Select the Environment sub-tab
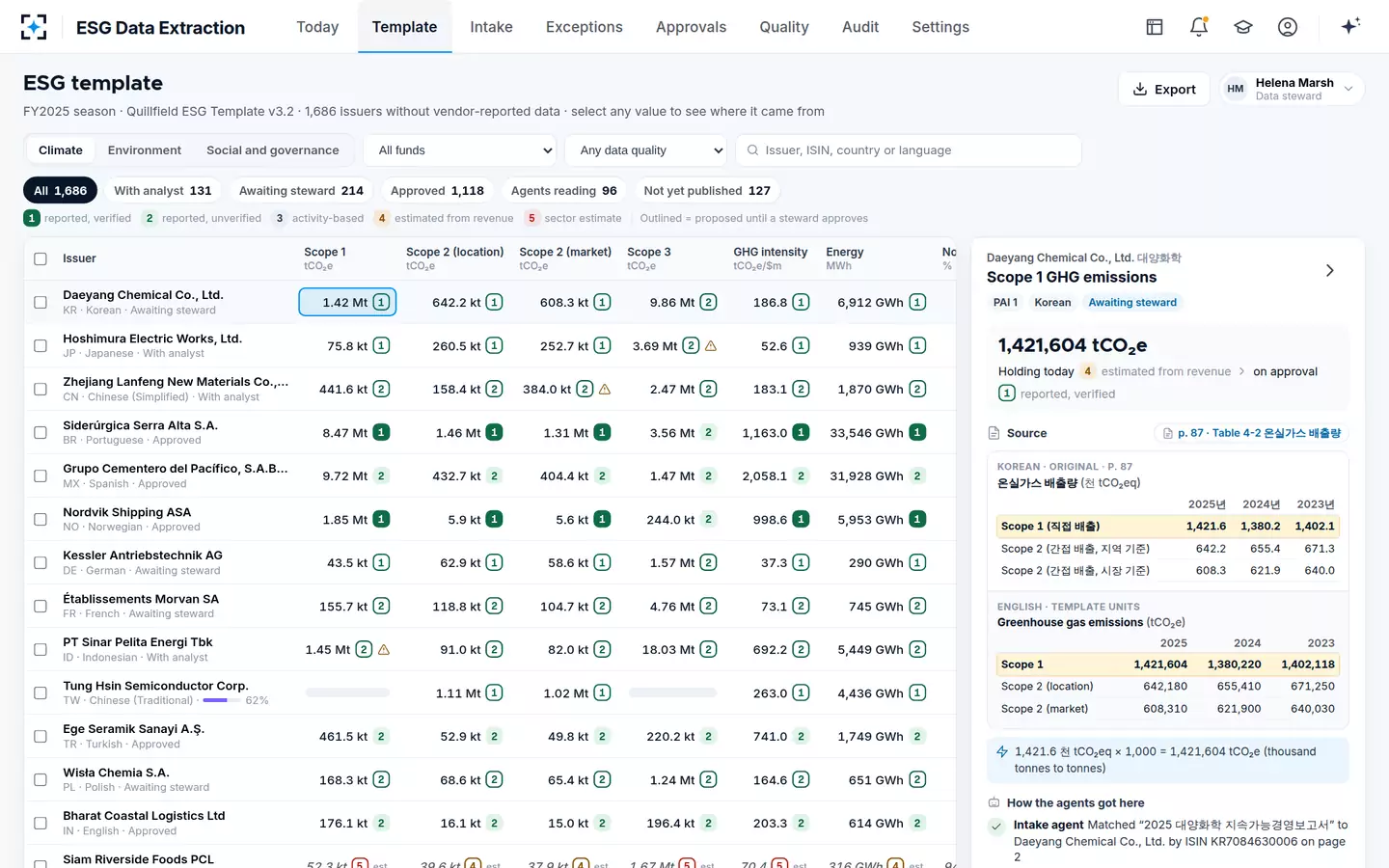Screen dimensions: 1389x868 (x=145, y=150)
